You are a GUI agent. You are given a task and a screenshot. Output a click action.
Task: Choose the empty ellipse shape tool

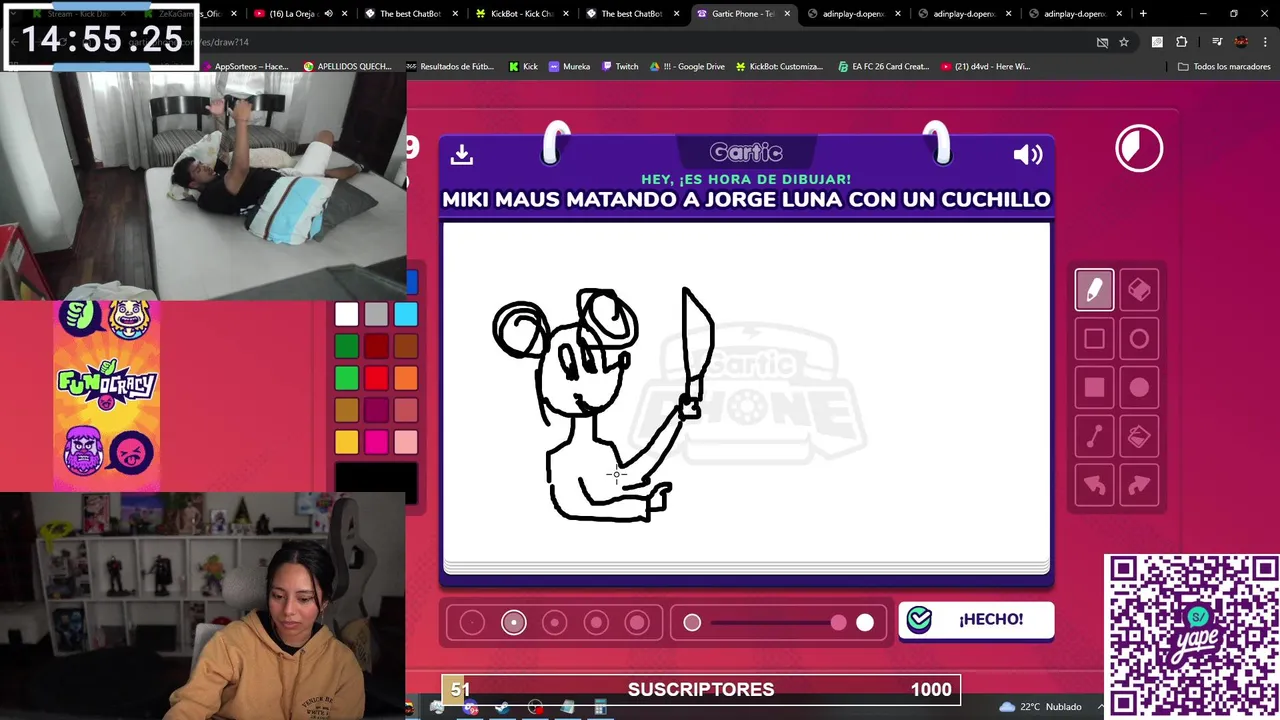[x=1139, y=339]
